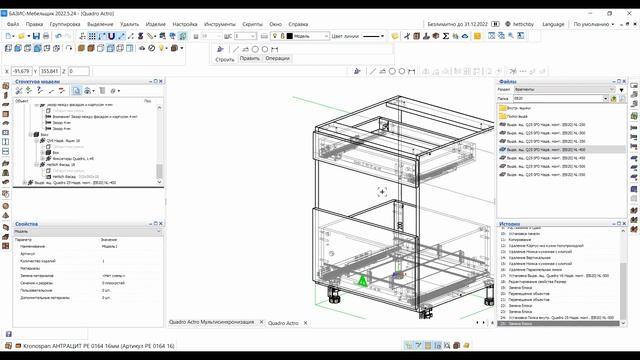Select the Line drawing tool icon

click(x=236, y=49)
